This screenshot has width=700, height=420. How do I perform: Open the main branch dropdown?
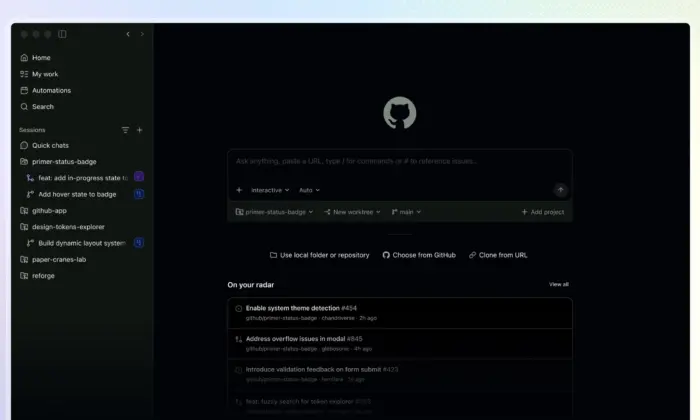(406, 212)
